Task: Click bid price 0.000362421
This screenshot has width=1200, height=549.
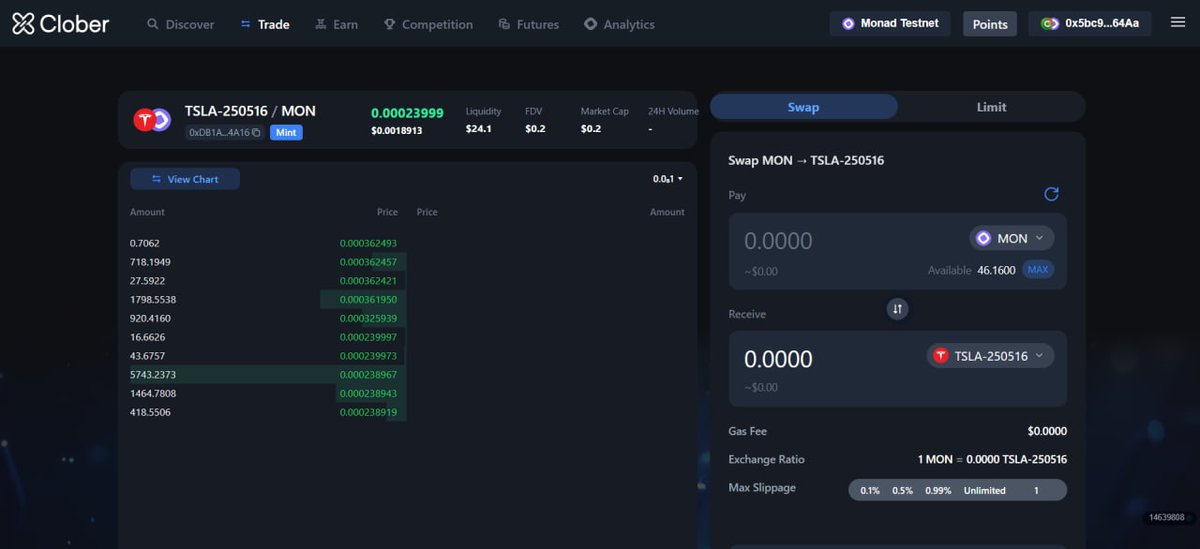Action: tap(368, 281)
